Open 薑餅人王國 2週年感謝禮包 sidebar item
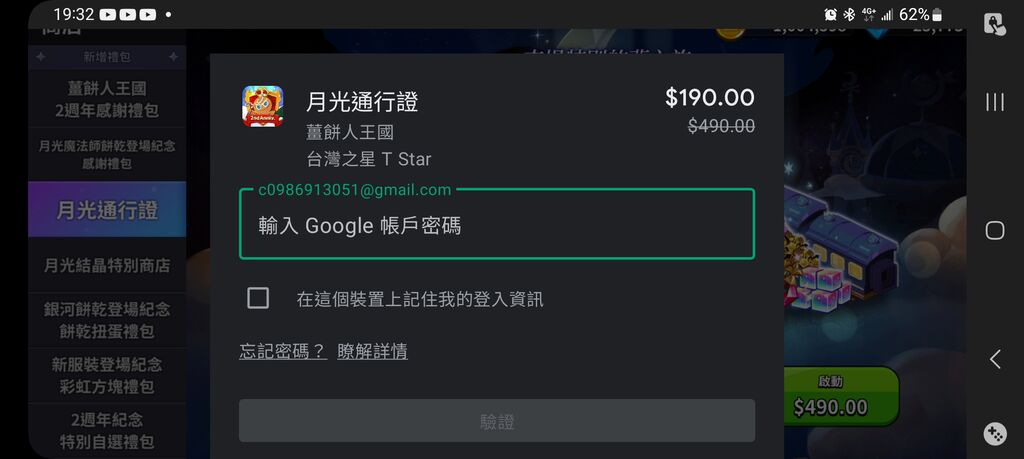Image resolution: width=1024 pixels, height=459 pixels. 107,99
